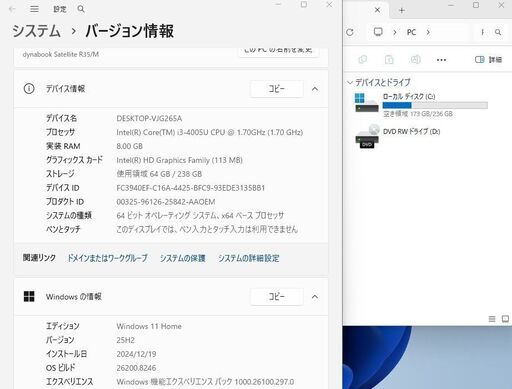Select the version value 25H2
Image resolution: width=512 pixels, height=389 pixels.
point(125,340)
